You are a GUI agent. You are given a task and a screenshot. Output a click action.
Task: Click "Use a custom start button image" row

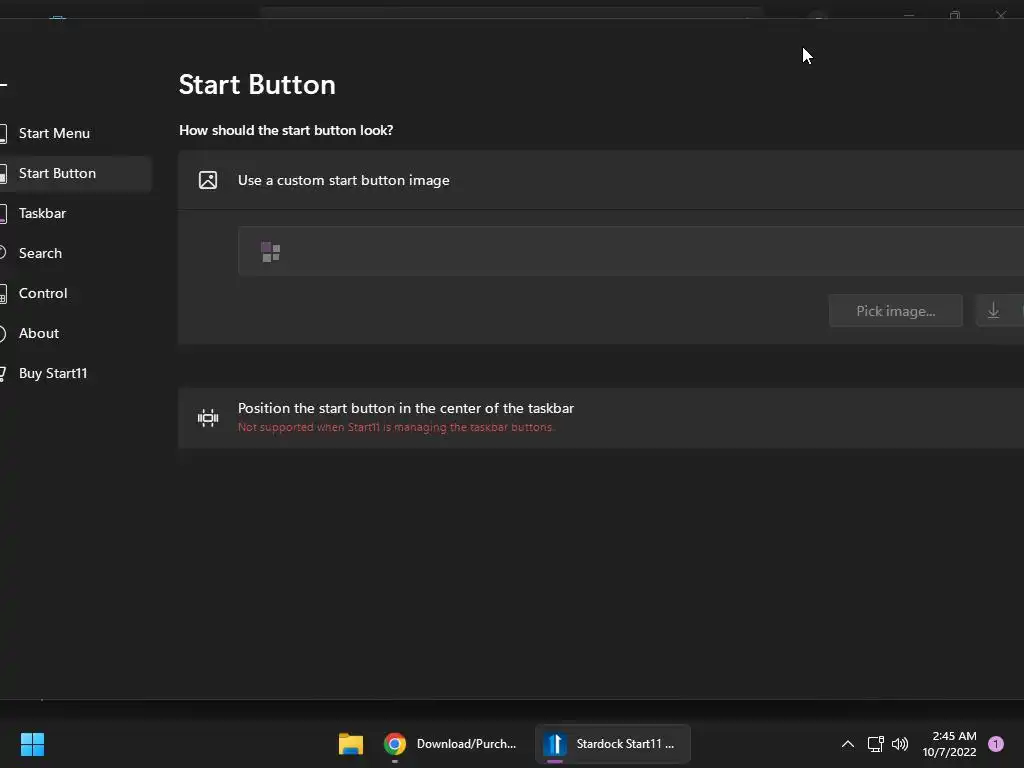coord(601,180)
